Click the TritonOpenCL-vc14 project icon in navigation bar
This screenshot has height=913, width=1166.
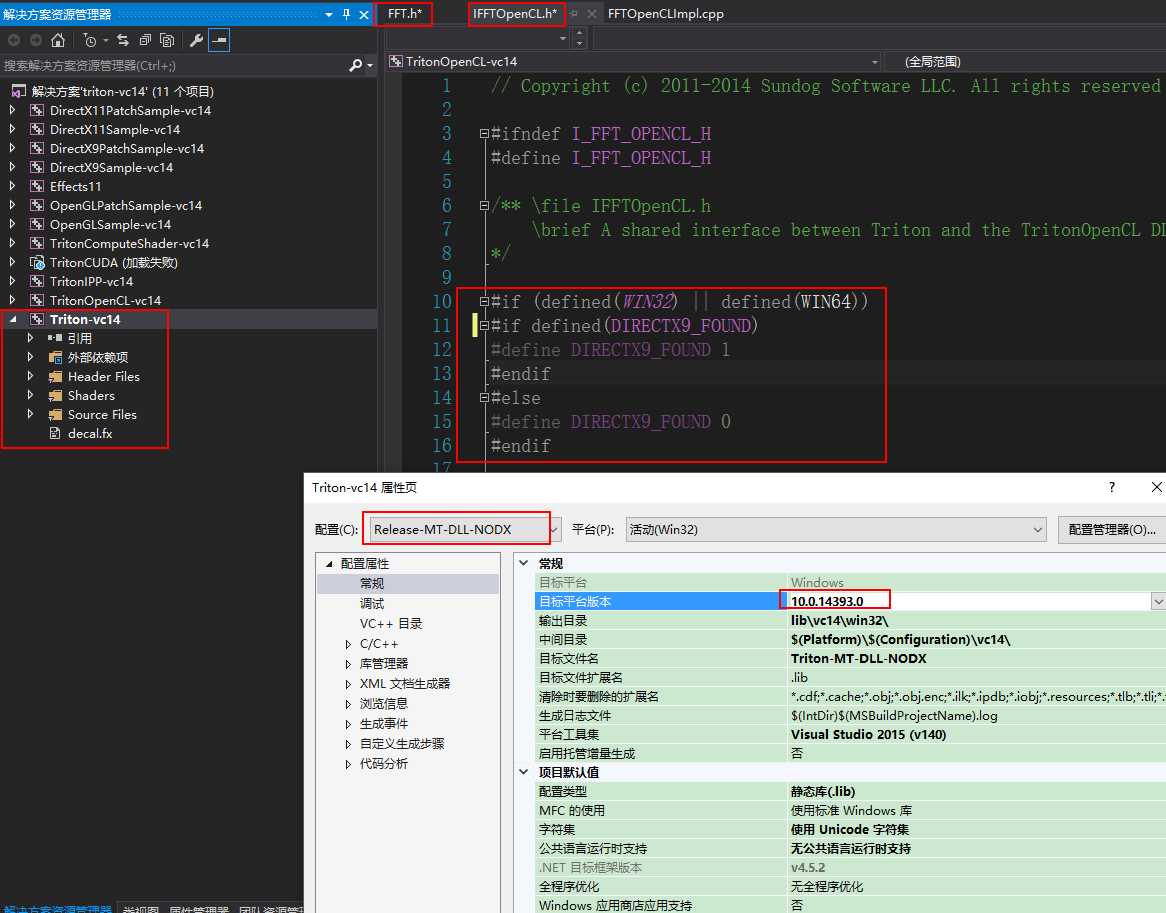point(396,62)
